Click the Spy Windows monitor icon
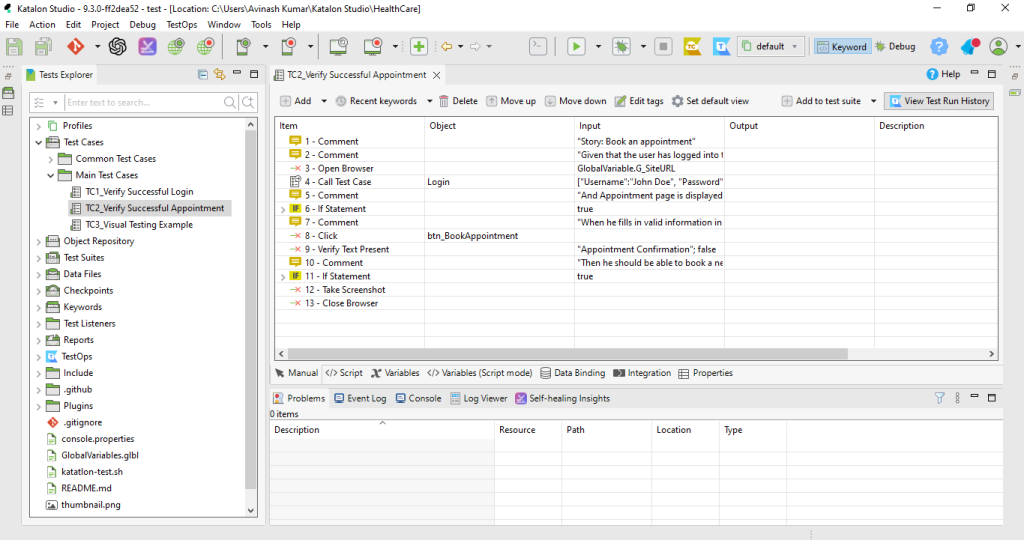Image resolution: width=1024 pixels, height=540 pixels. 338,46
